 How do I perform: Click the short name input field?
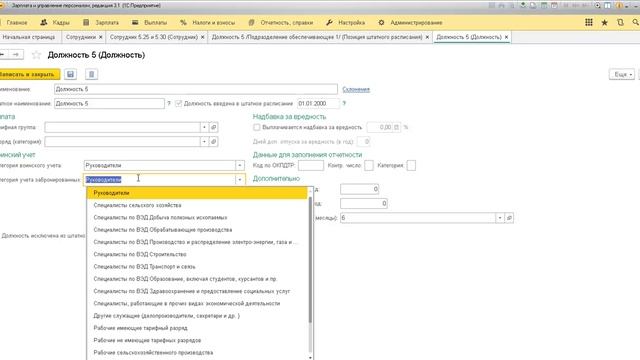point(109,104)
